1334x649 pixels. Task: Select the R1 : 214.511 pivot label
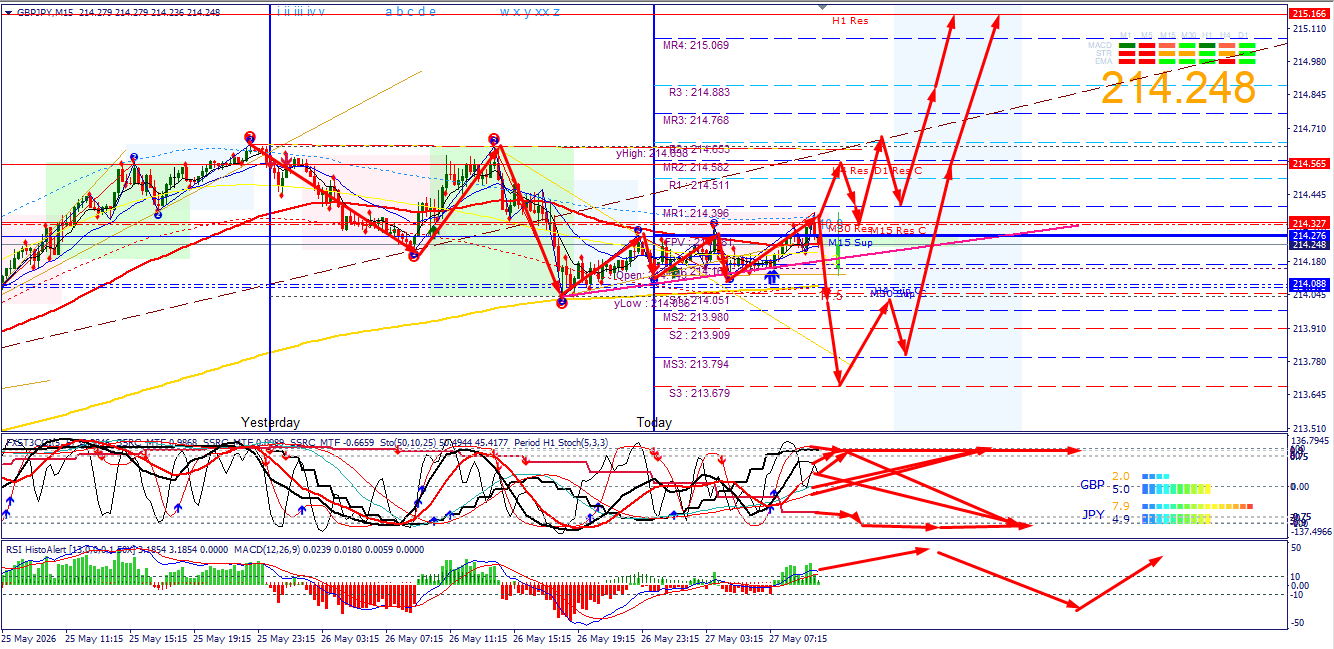tap(699, 185)
